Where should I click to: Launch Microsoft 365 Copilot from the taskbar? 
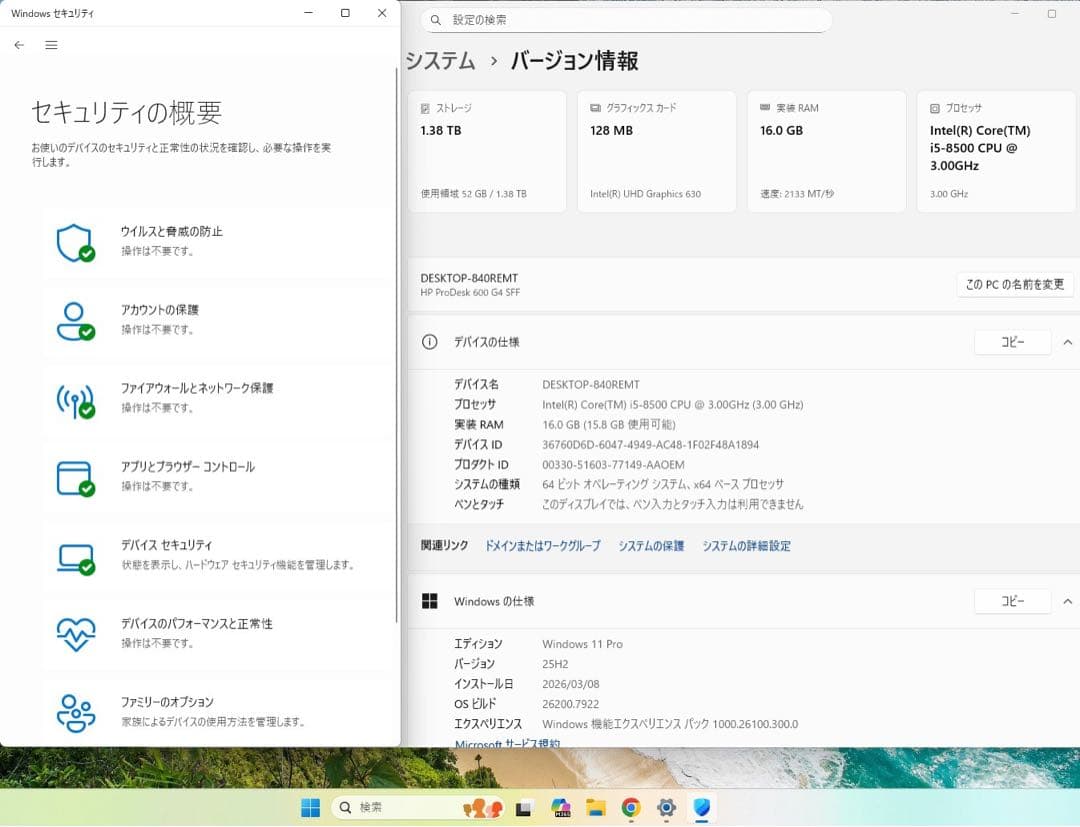click(x=561, y=807)
